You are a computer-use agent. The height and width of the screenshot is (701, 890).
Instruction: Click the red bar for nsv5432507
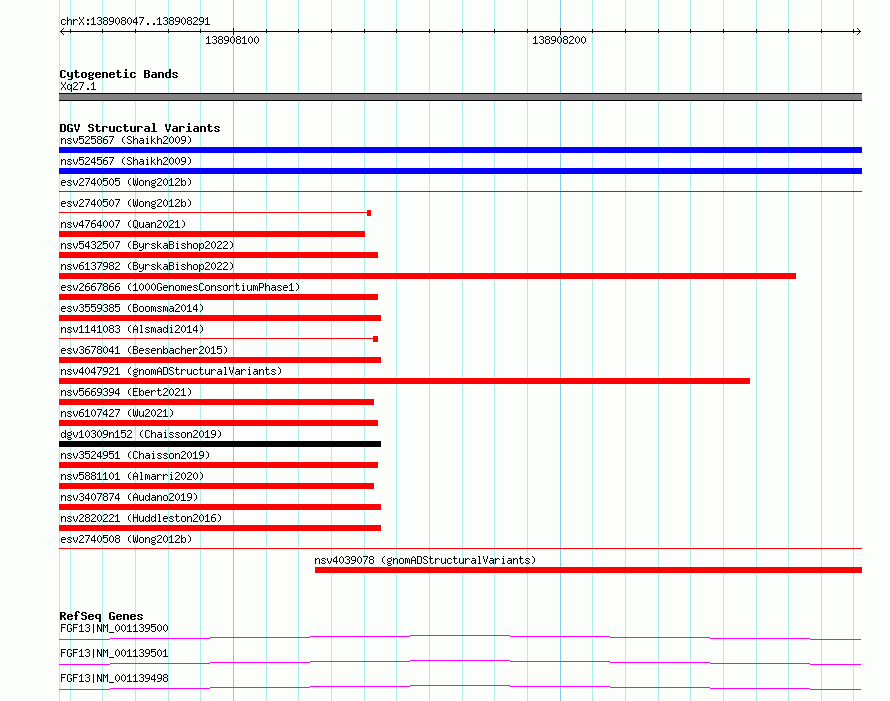point(219,255)
